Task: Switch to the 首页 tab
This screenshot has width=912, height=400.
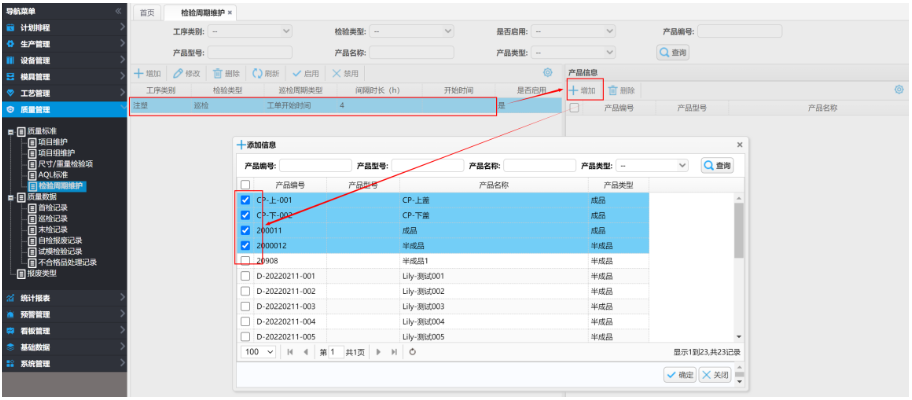Action: pyautogui.click(x=147, y=12)
